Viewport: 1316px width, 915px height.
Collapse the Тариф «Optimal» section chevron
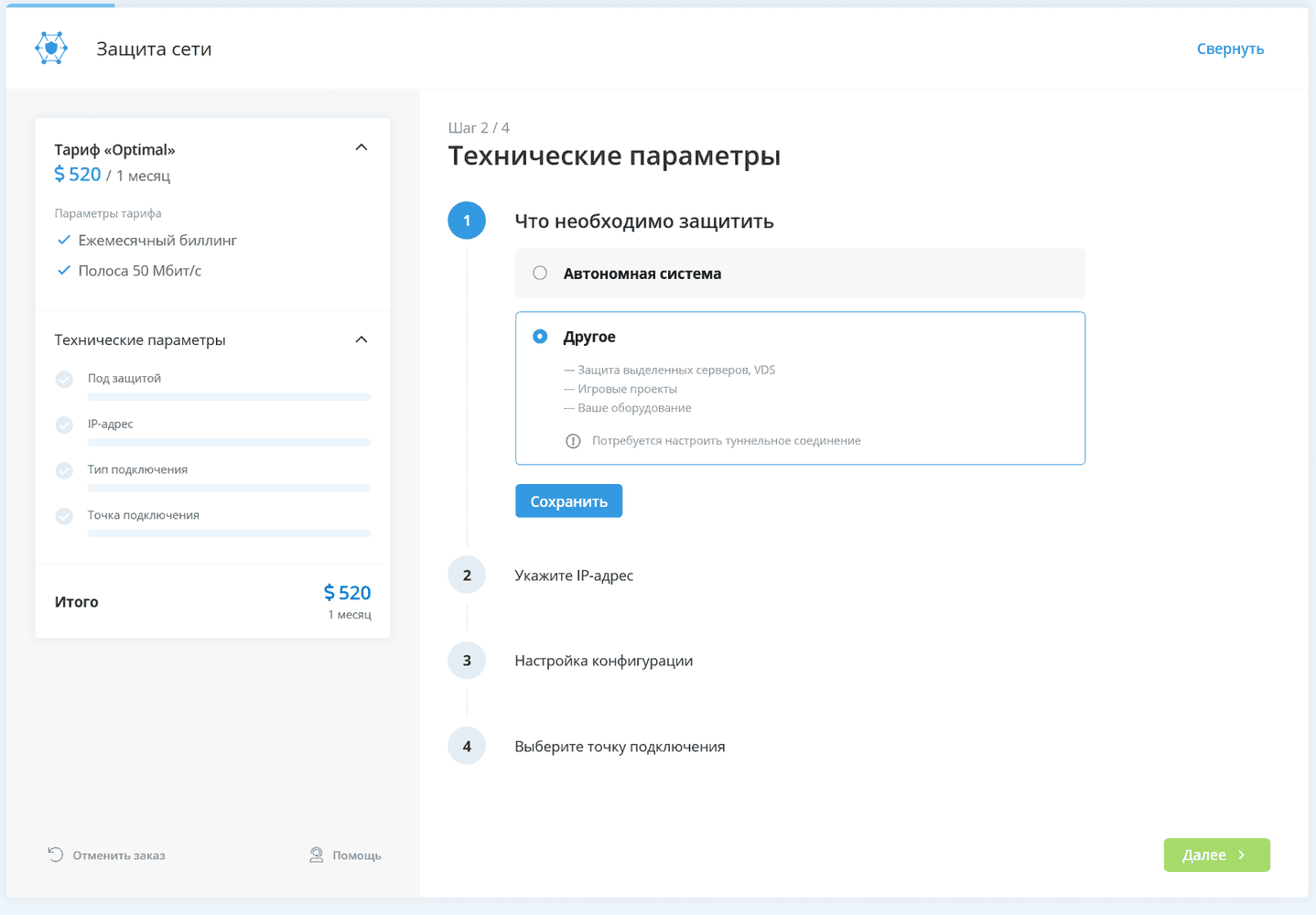[x=361, y=147]
